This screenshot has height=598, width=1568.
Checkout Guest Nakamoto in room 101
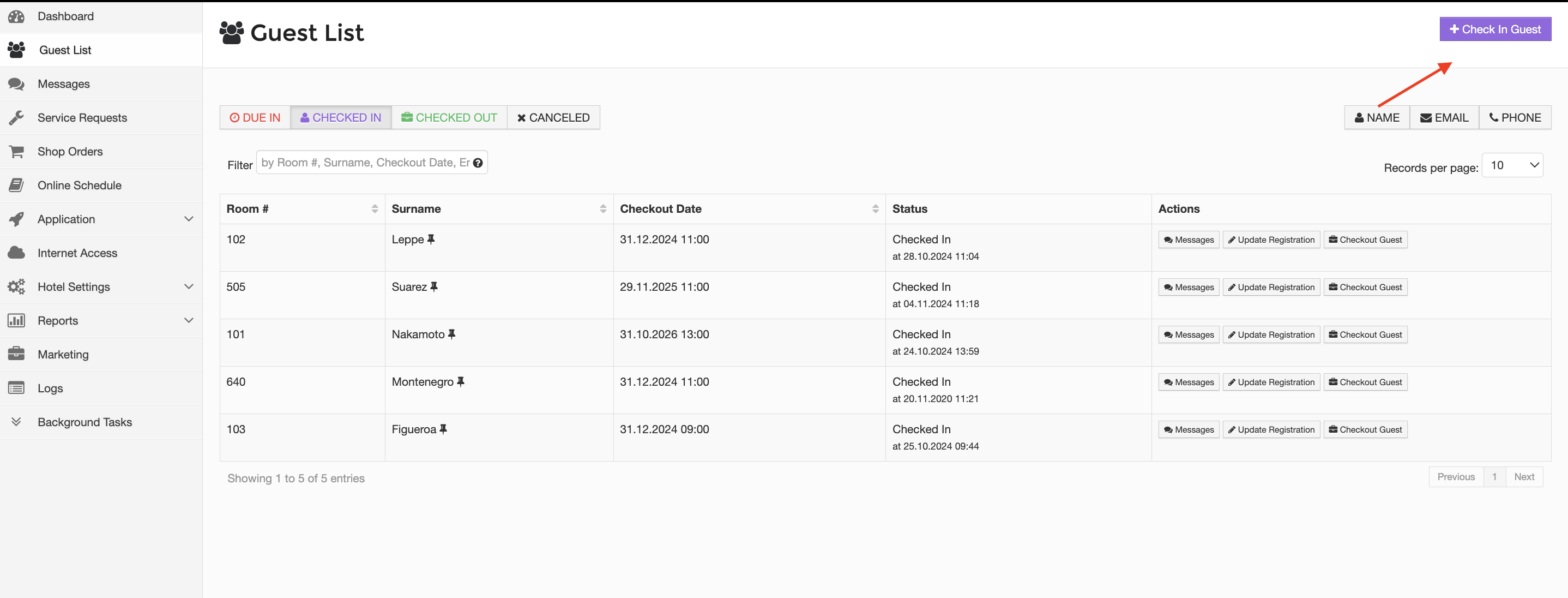point(1365,335)
